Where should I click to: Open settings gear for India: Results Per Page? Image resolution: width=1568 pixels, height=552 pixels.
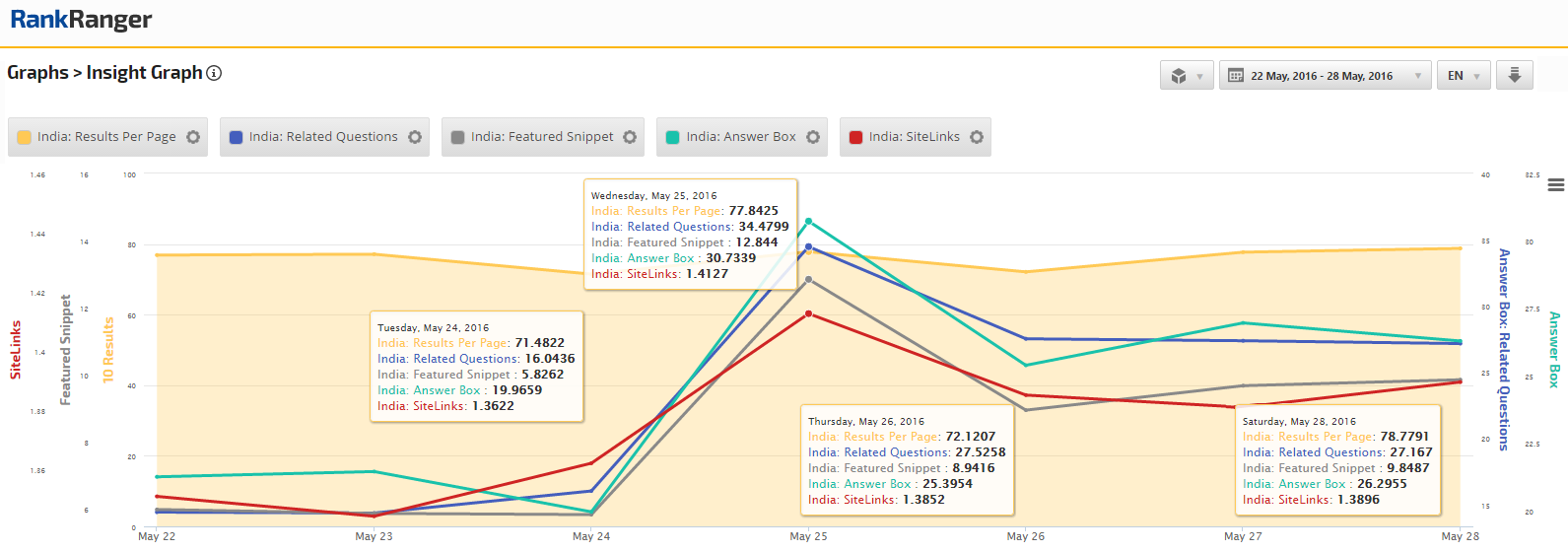coord(193,137)
